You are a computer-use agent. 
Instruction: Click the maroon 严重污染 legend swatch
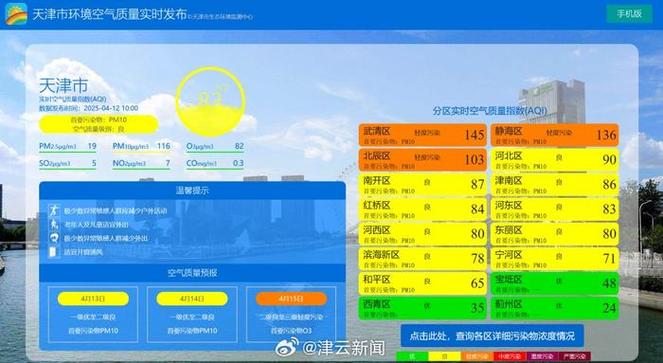pos(575,357)
